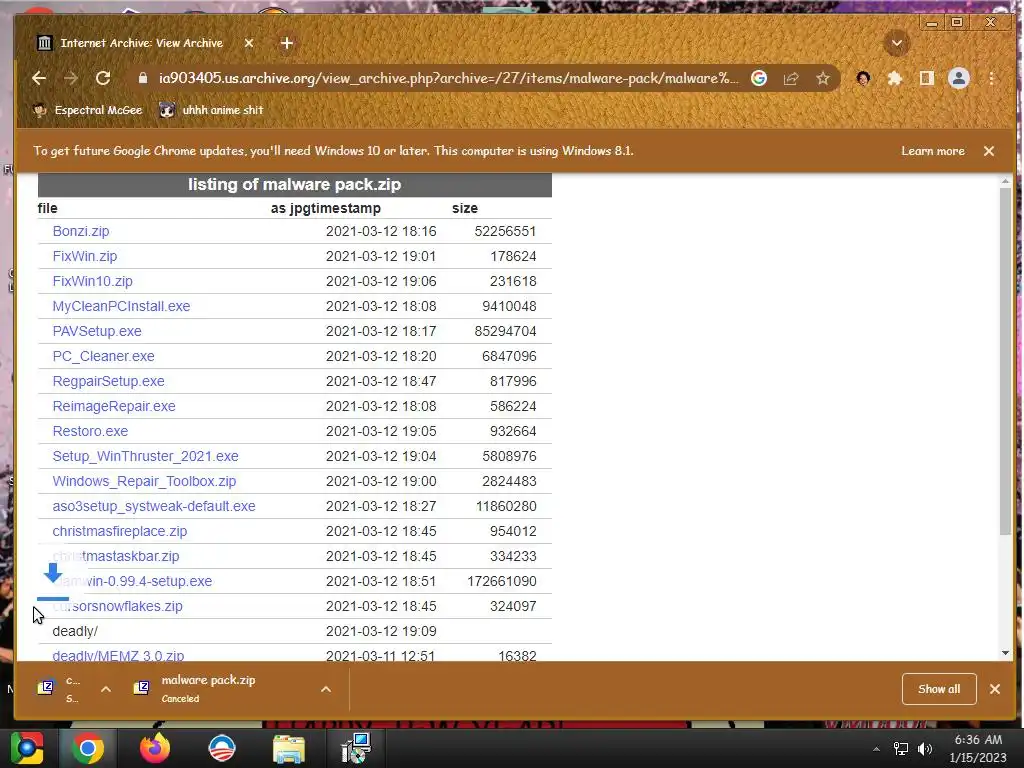Open Windows_Repair_Toolbox.zip link
Viewport: 1024px width, 768px height.
coord(144,481)
